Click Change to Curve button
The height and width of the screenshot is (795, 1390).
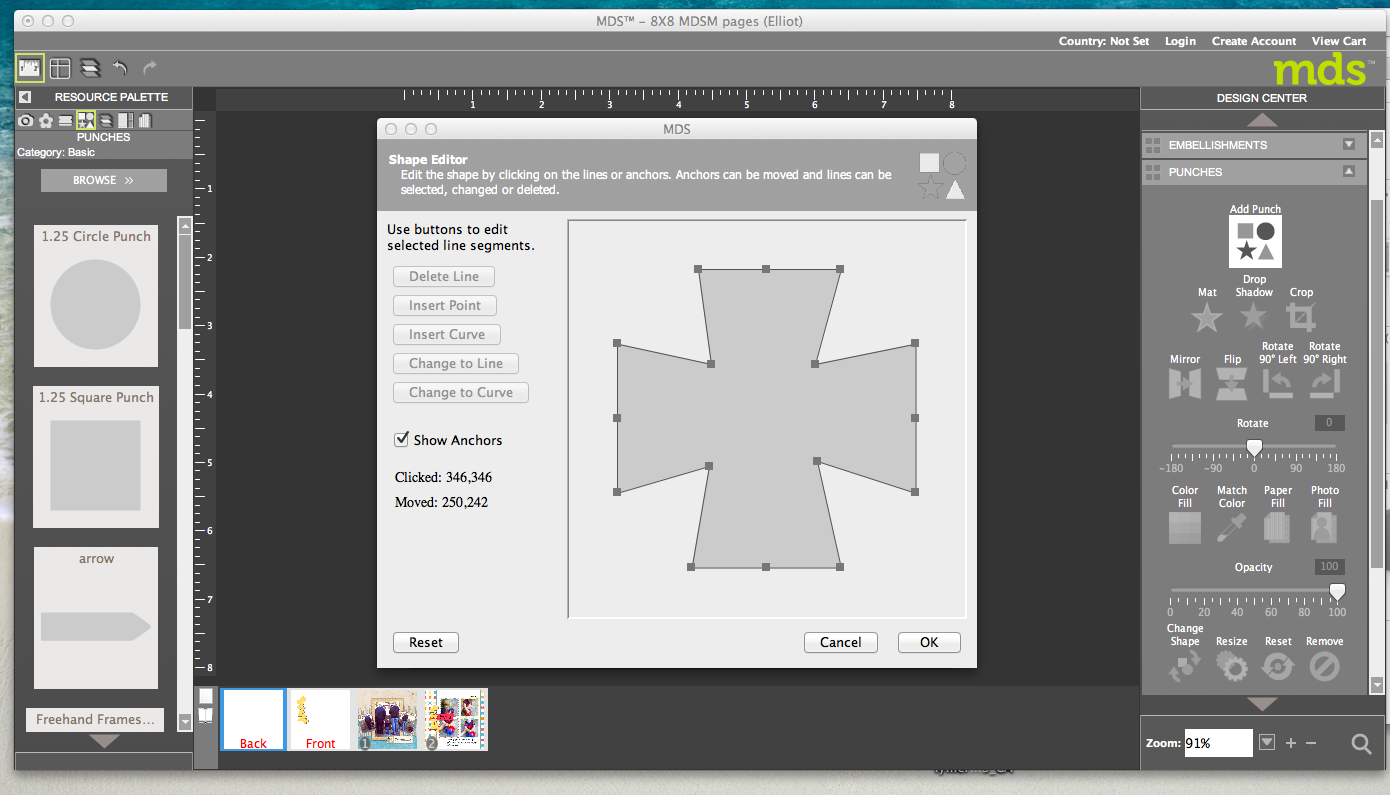pos(461,392)
